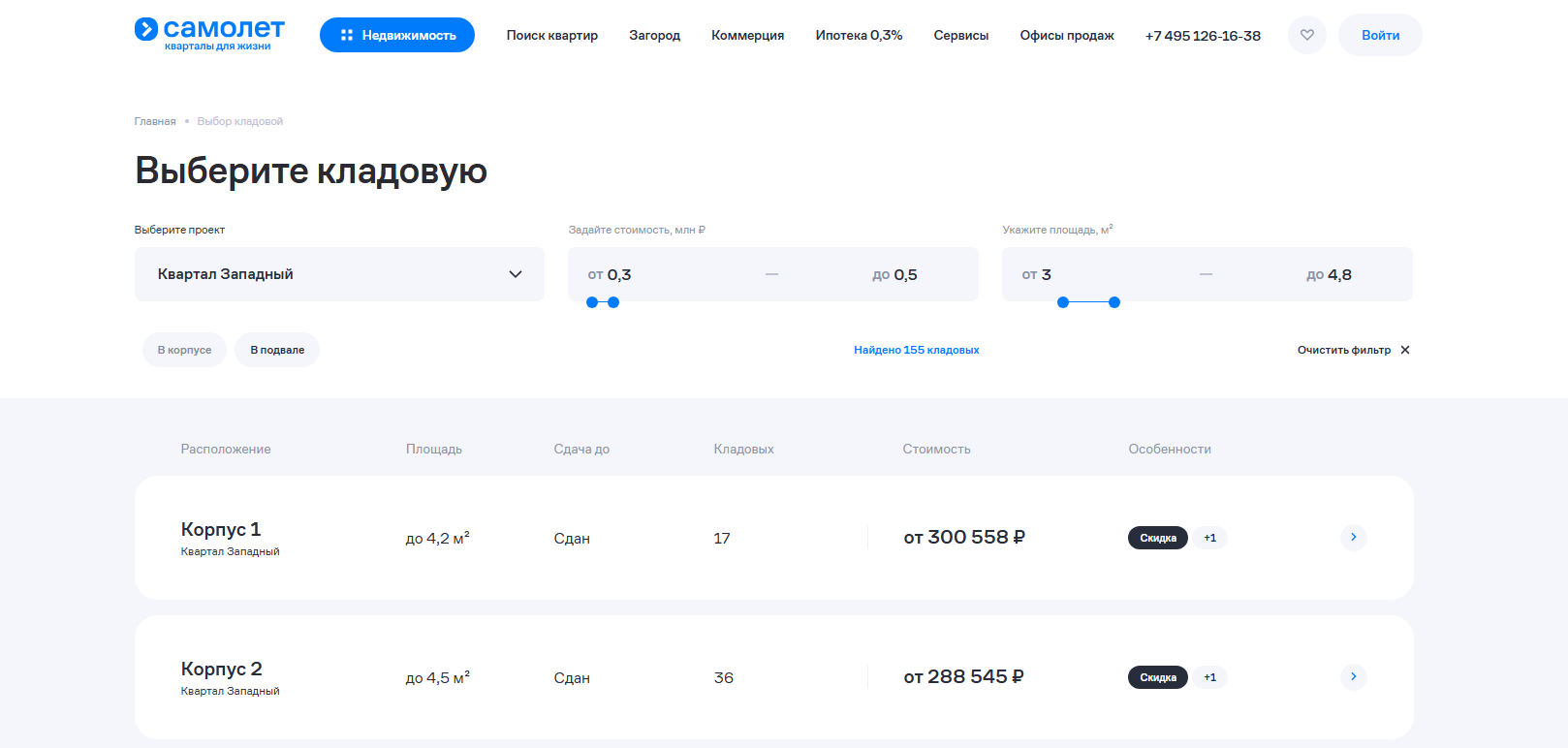Click the minimum area slider handle
Image resolution: width=1568 pixels, height=748 pixels.
tap(1063, 302)
